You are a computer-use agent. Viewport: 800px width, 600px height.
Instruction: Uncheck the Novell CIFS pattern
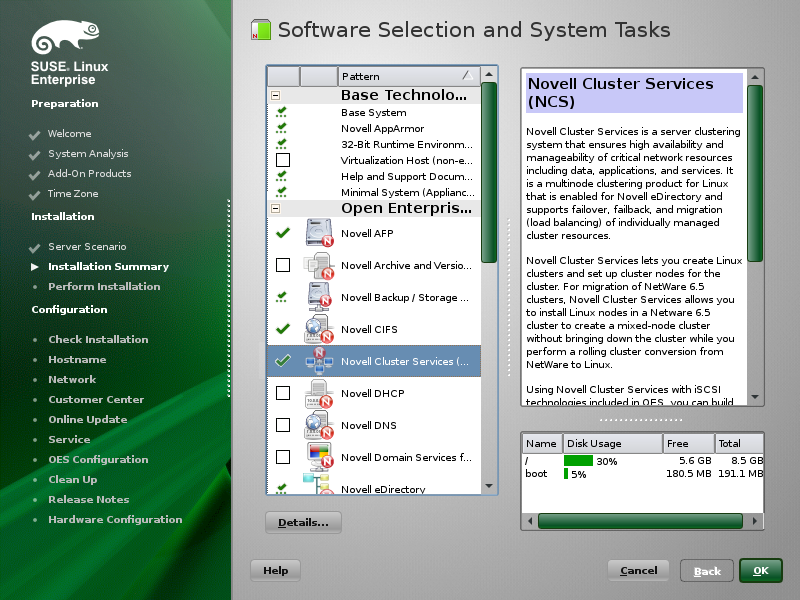(x=283, y=329)
